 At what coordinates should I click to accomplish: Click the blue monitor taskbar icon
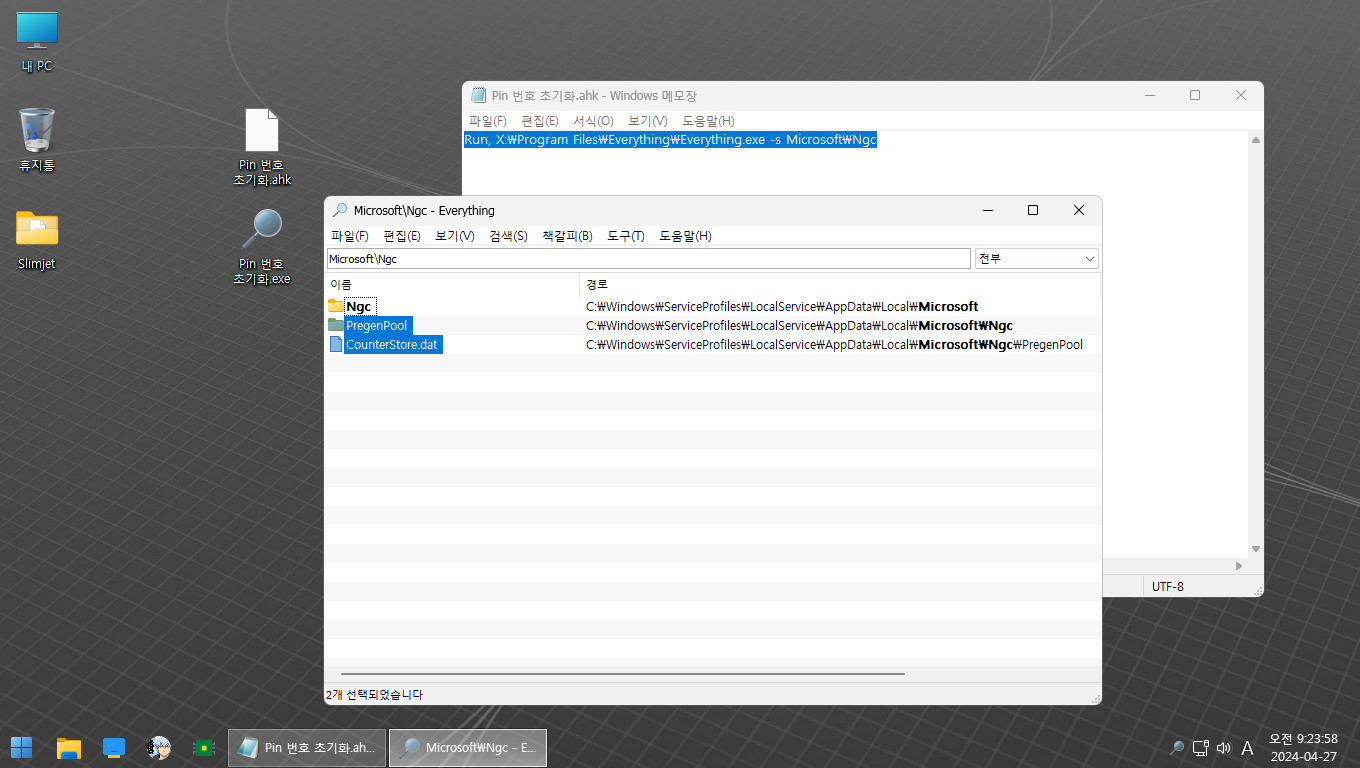click(x=114, y=747)
